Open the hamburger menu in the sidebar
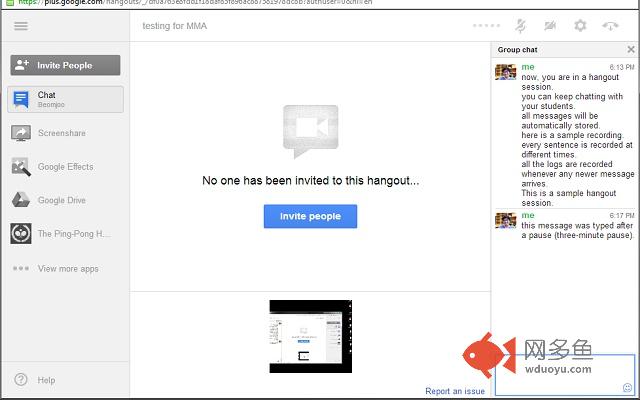Viewport: 640px width, 400px height. pyautogui.click(x=21, y=26)
